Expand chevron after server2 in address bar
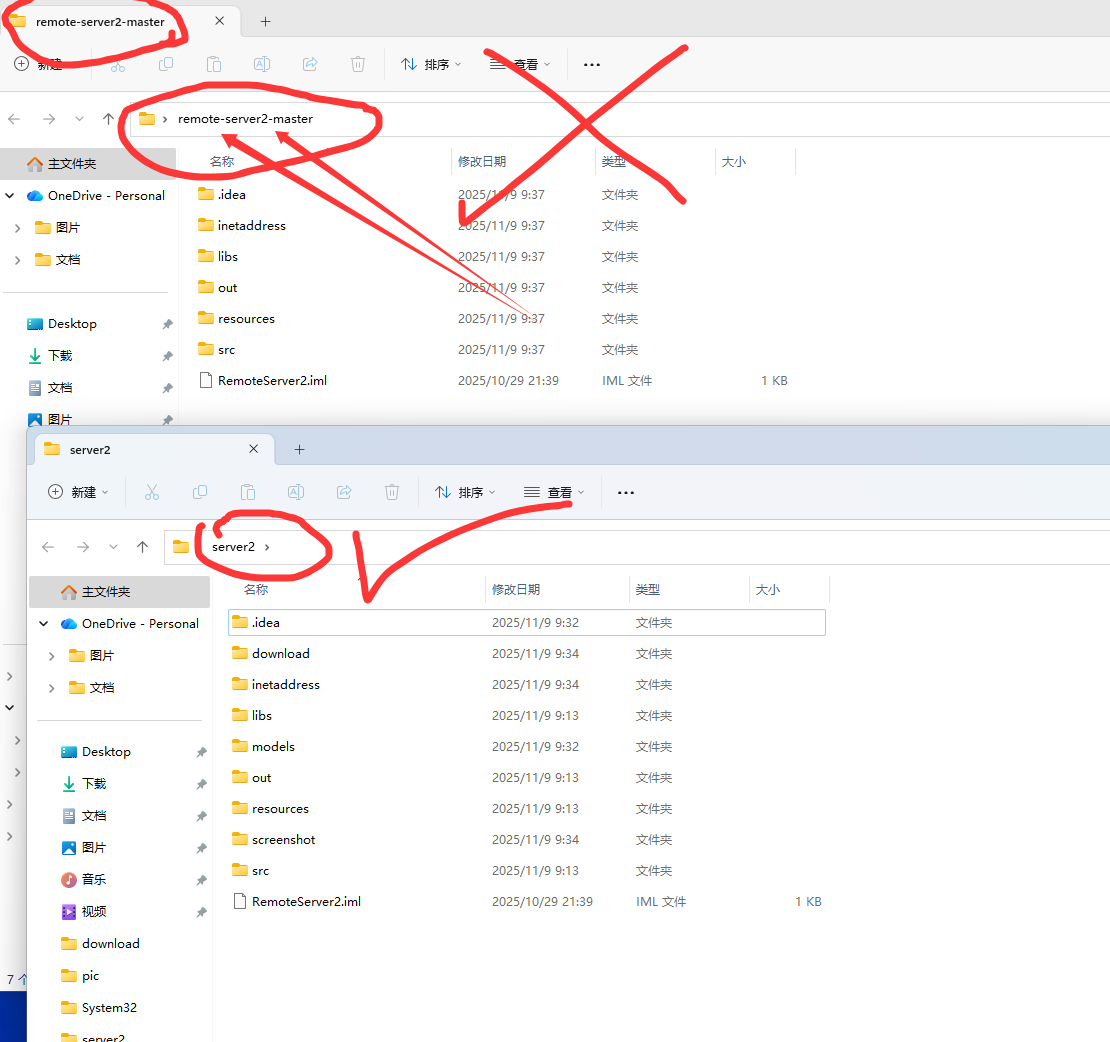This screenshot has width=1110, height=1042. pyautogui.click(x=267, y=547)
